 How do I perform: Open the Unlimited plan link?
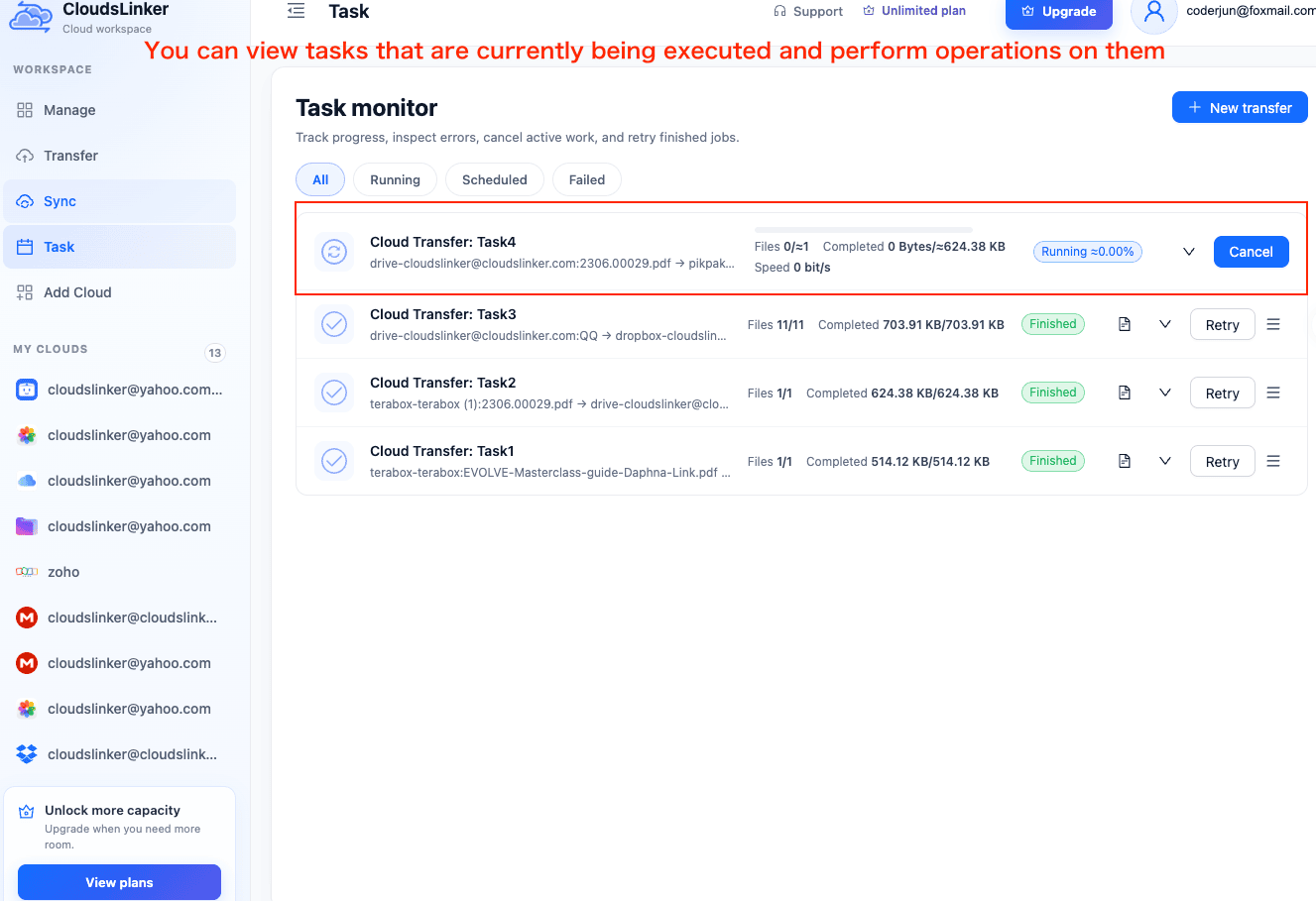(914, 11)
